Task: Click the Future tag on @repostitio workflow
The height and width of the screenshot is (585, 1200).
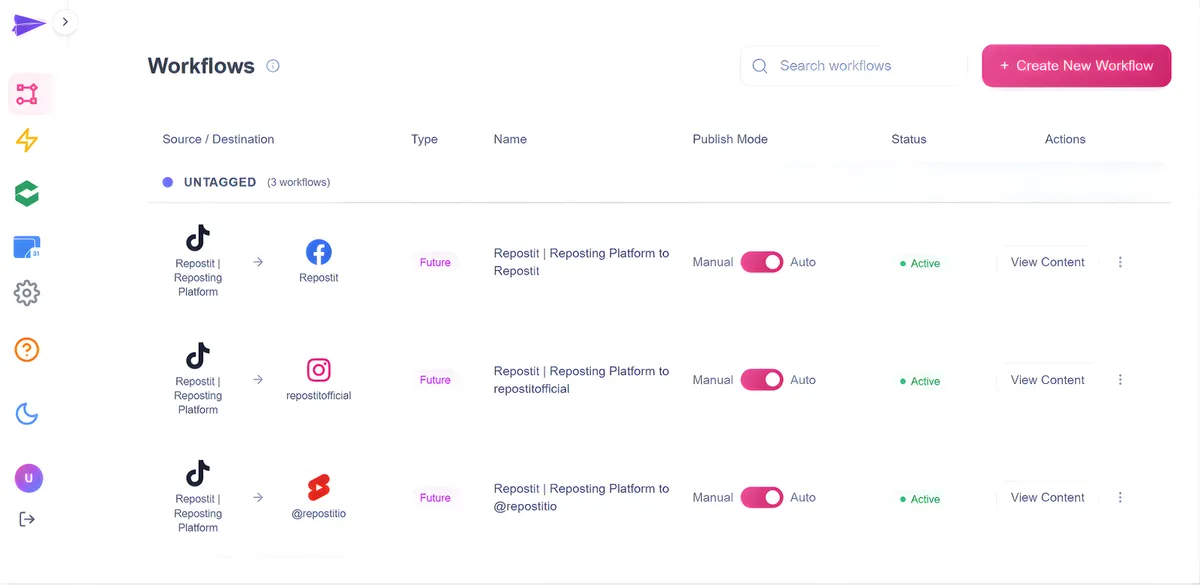Action: coord(435,497)
